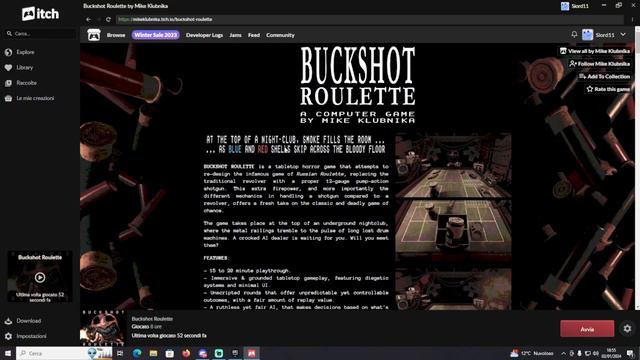The image size is (640, 360).
Task: Open the itch app logo home
Action: (40, 14)
